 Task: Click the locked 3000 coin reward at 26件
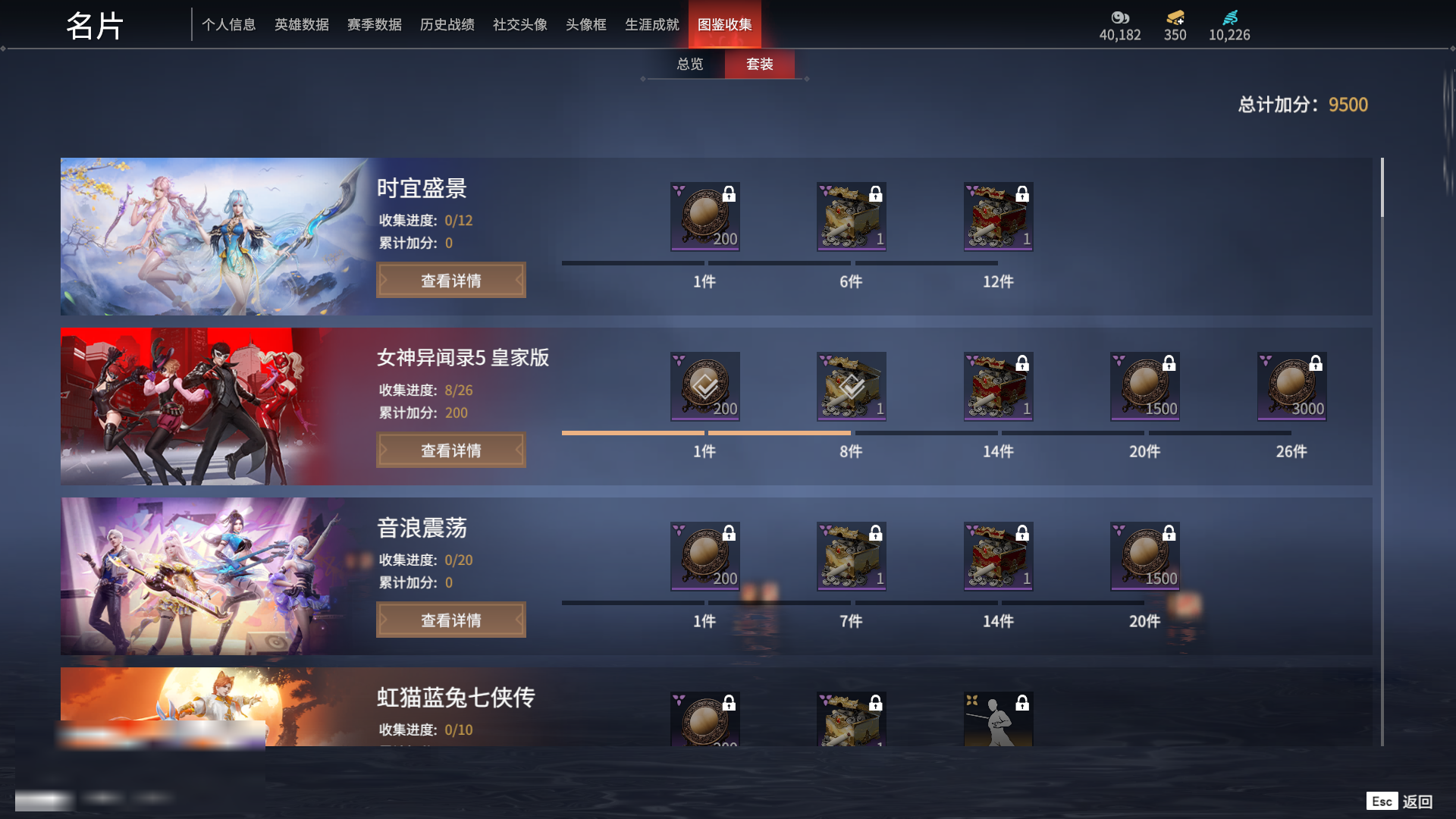(x=1291, y=386)
